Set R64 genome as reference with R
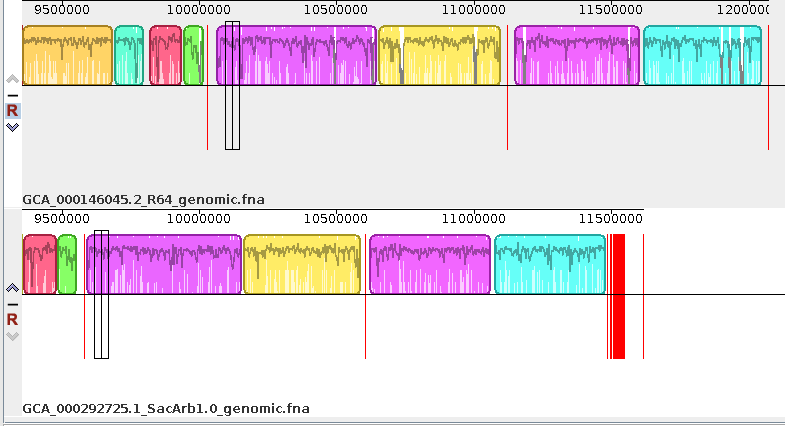This screenshot has width=785, height=426. click(12, 111)
